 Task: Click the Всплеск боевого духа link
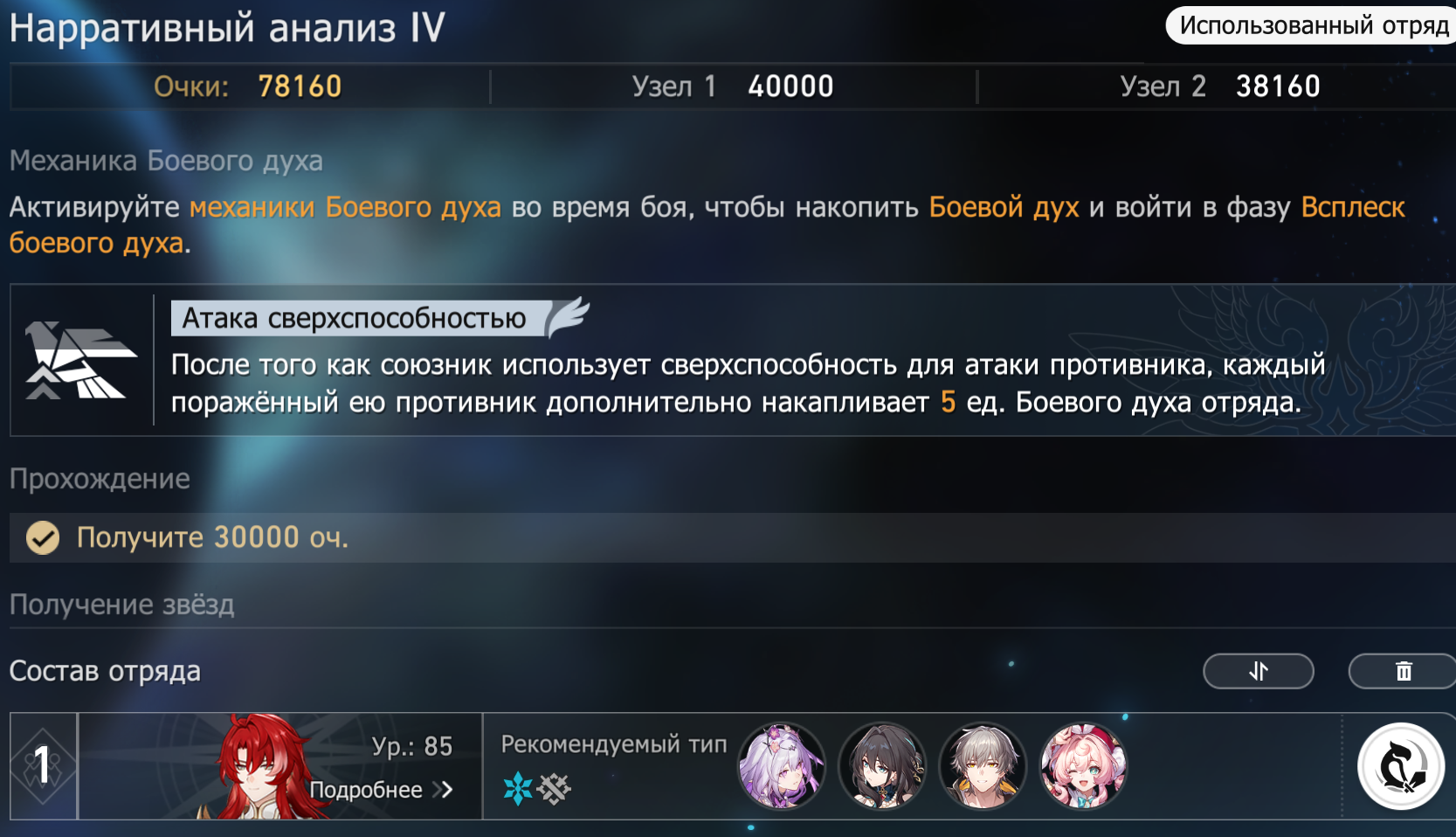(1353, 207)
